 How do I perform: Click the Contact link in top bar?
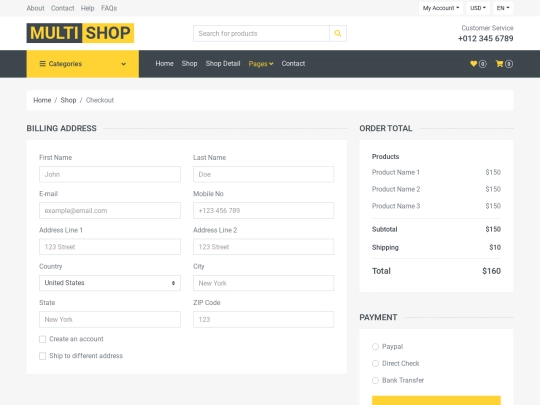click(62, 8)
